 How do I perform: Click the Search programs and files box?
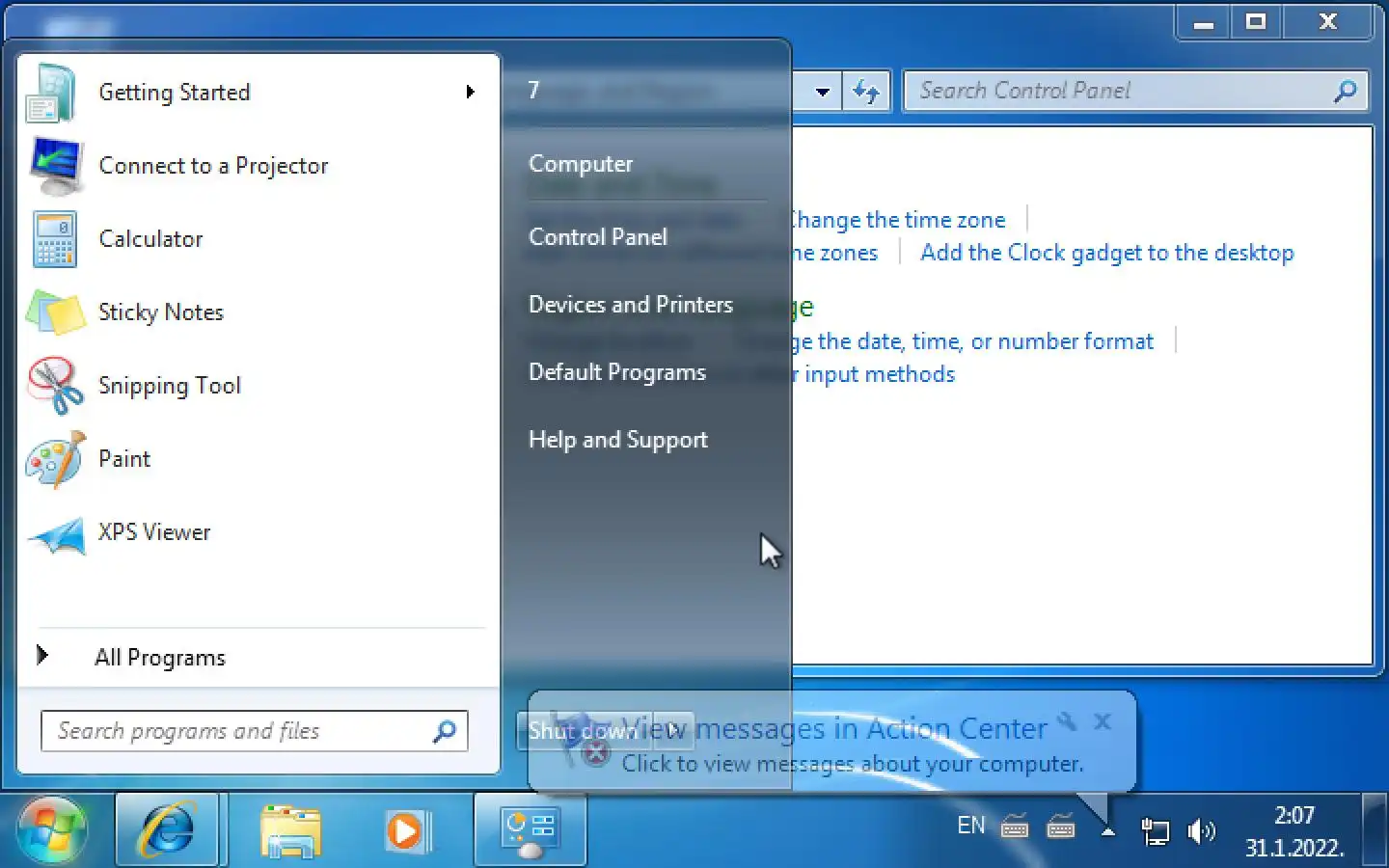coord(255,731)
